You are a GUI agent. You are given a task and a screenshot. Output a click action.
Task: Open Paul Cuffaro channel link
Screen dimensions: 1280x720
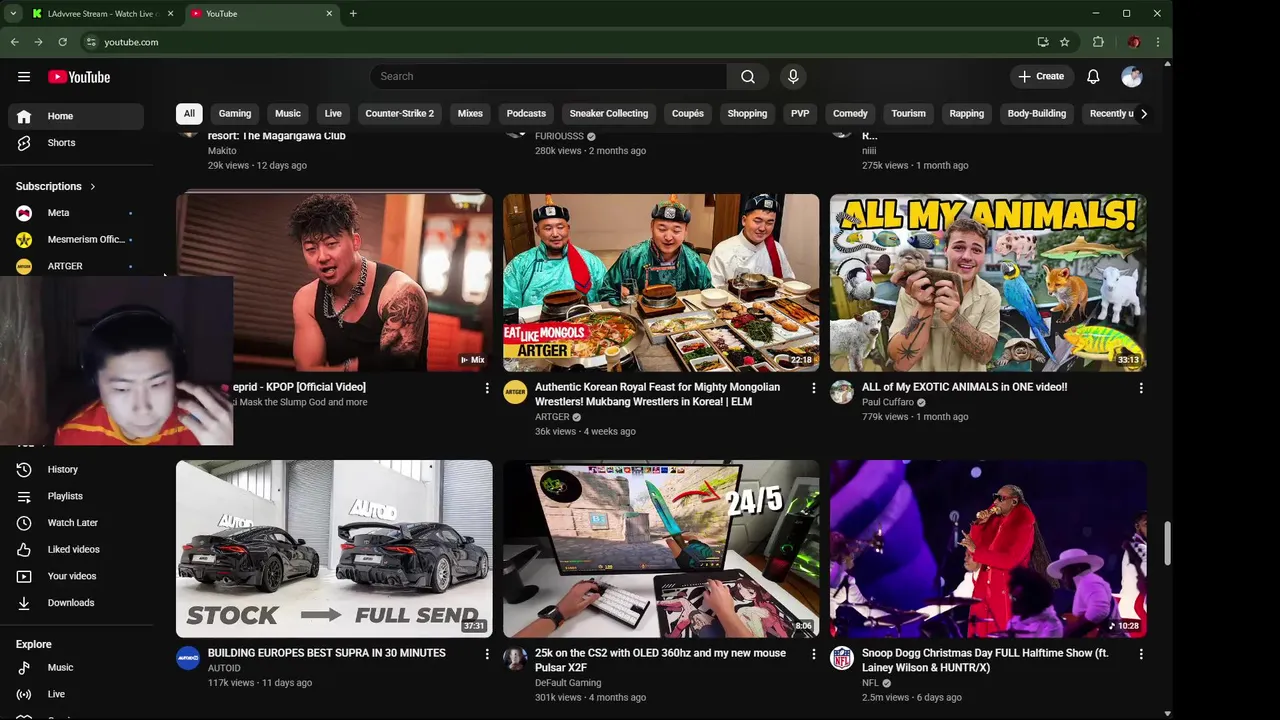[888, 402]
